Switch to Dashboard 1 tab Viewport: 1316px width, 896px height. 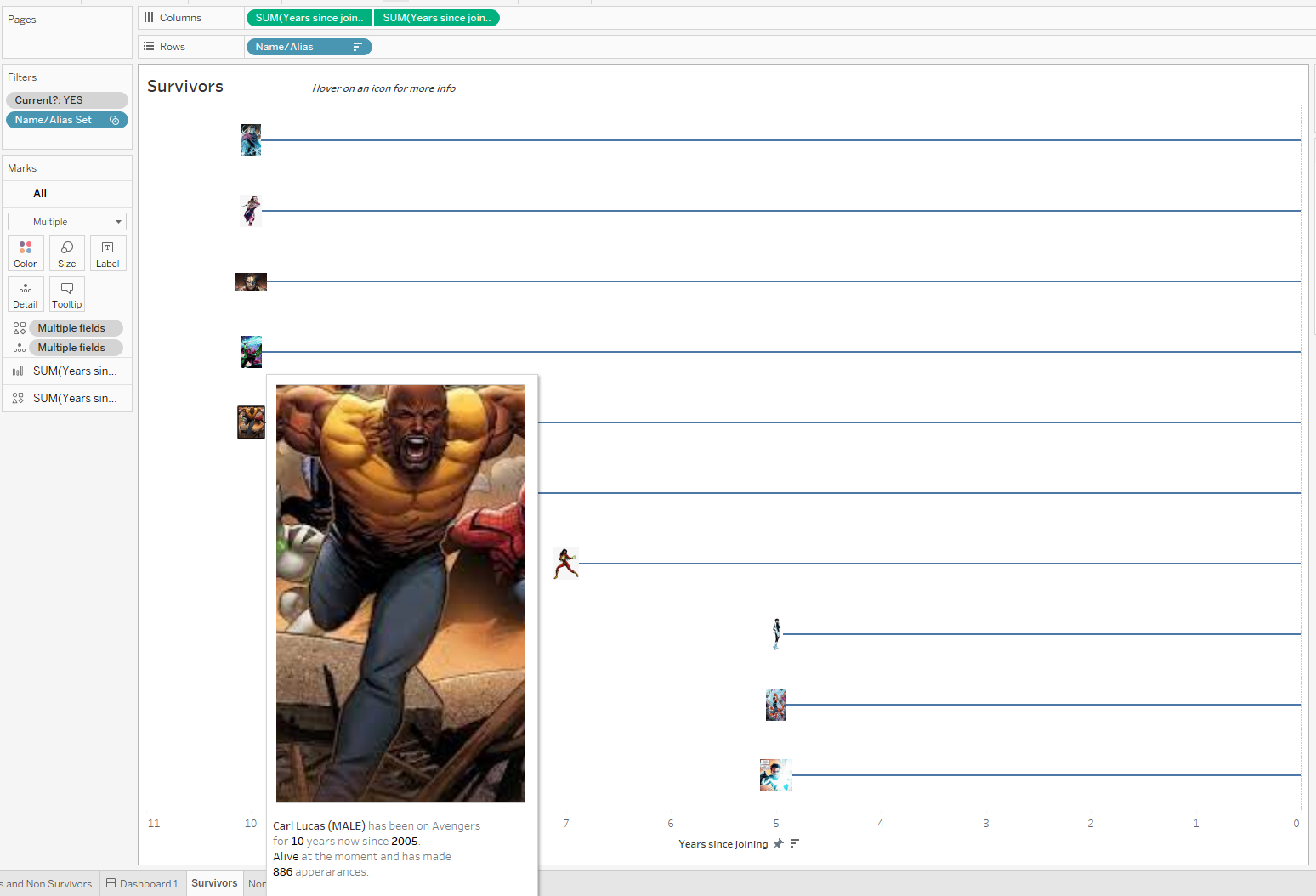142,884
